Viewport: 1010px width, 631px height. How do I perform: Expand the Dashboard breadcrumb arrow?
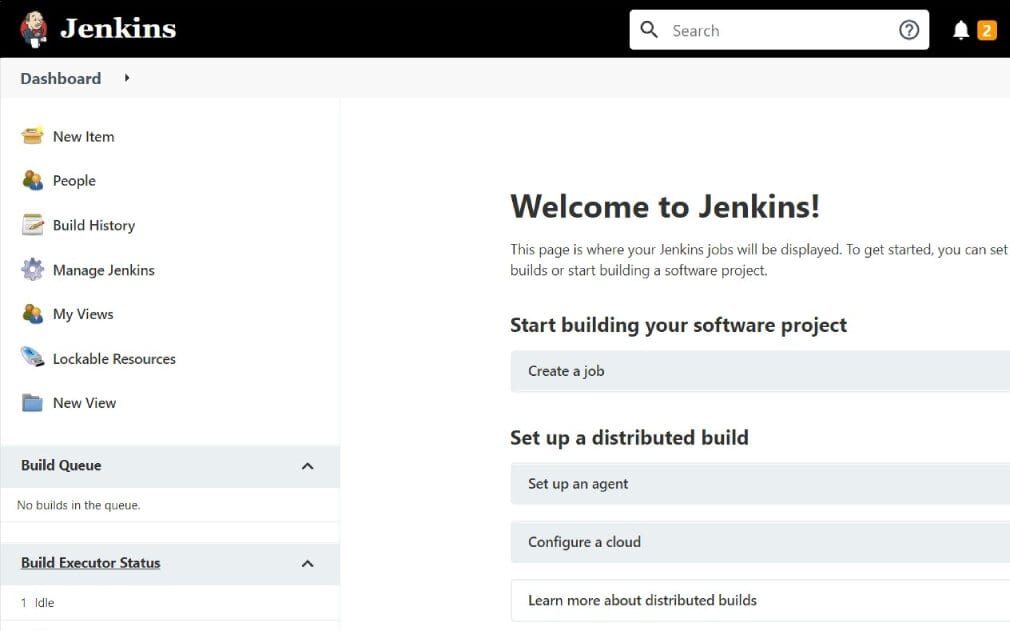127,78
